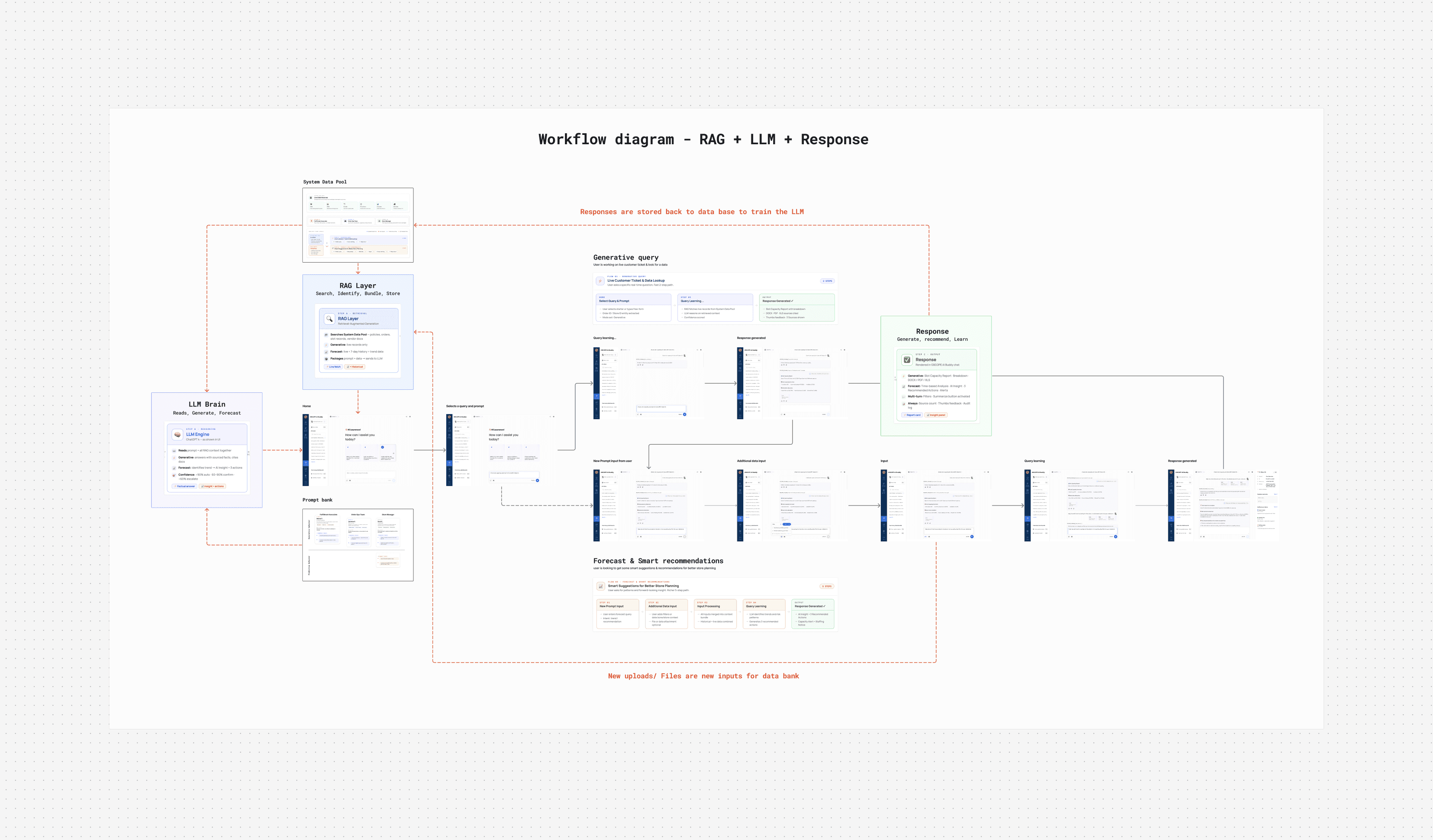Click the lightning icon beside Live Customer Ticket
This screenshot has height=840, width=1433.
pos(600,281)
